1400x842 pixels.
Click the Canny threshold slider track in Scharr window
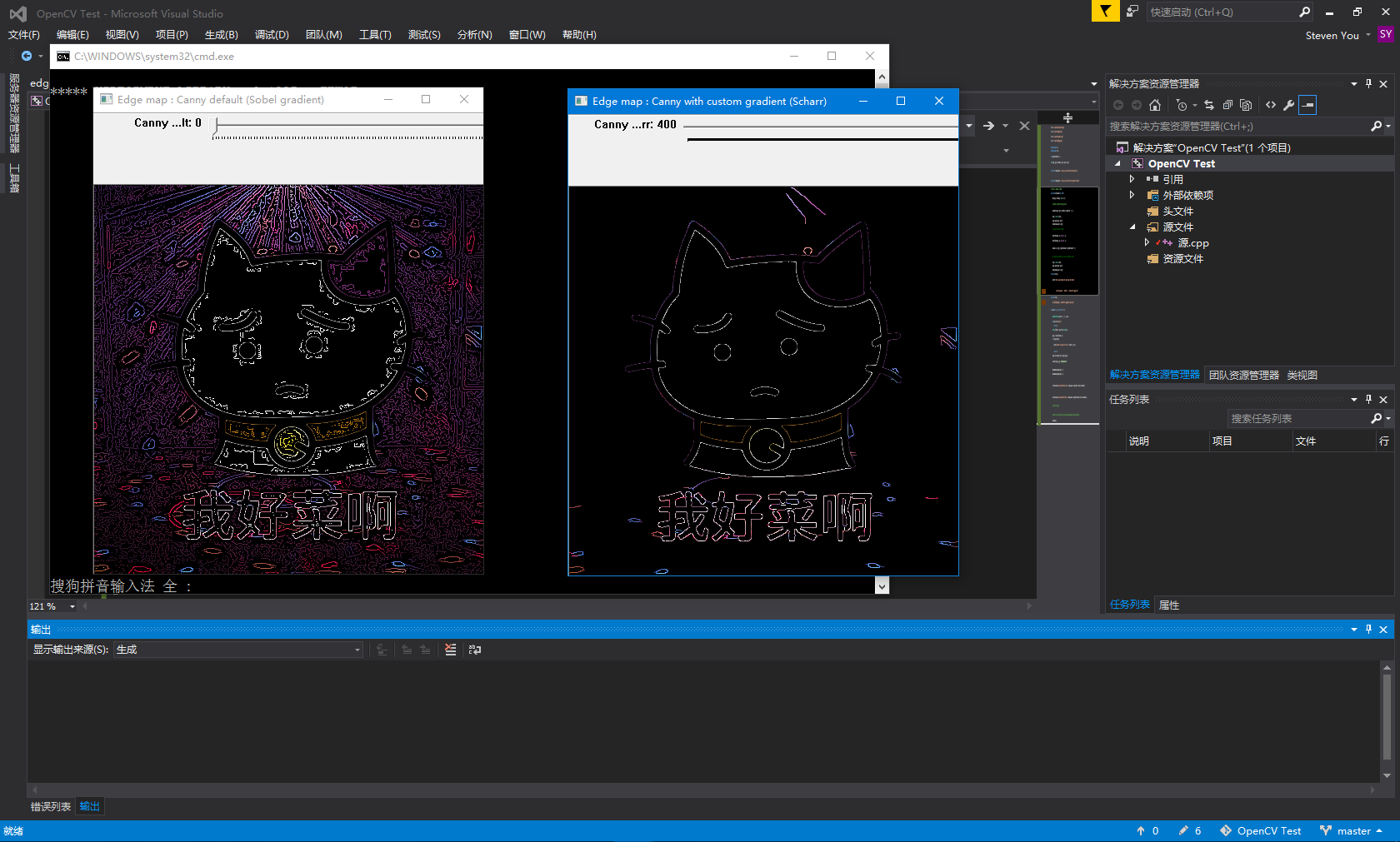tap(821, 127)
